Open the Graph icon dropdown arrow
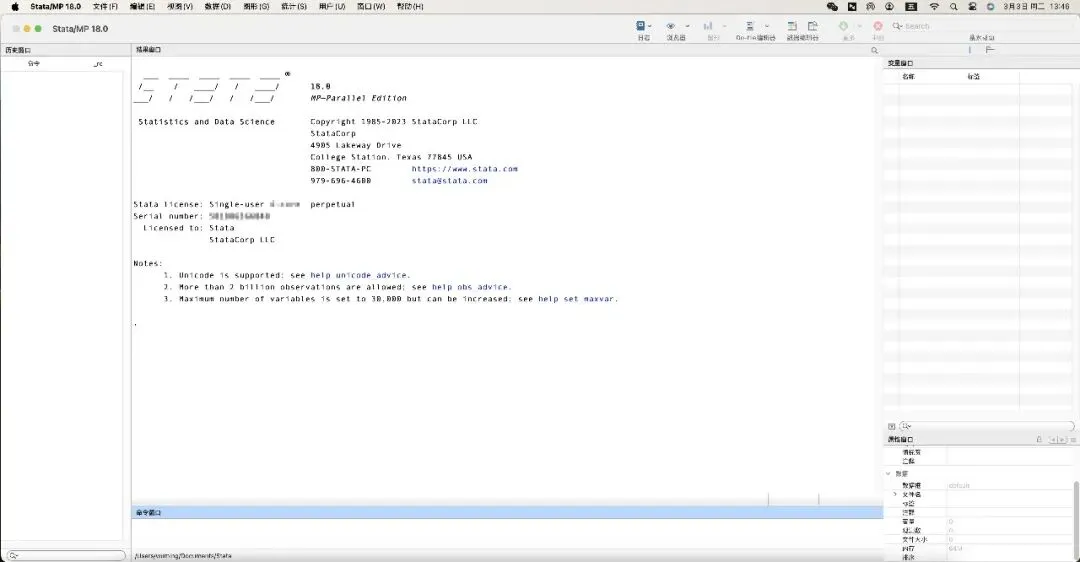This screenshot has height=562, width=1080. pyautogui.click(x=725, y=26)
